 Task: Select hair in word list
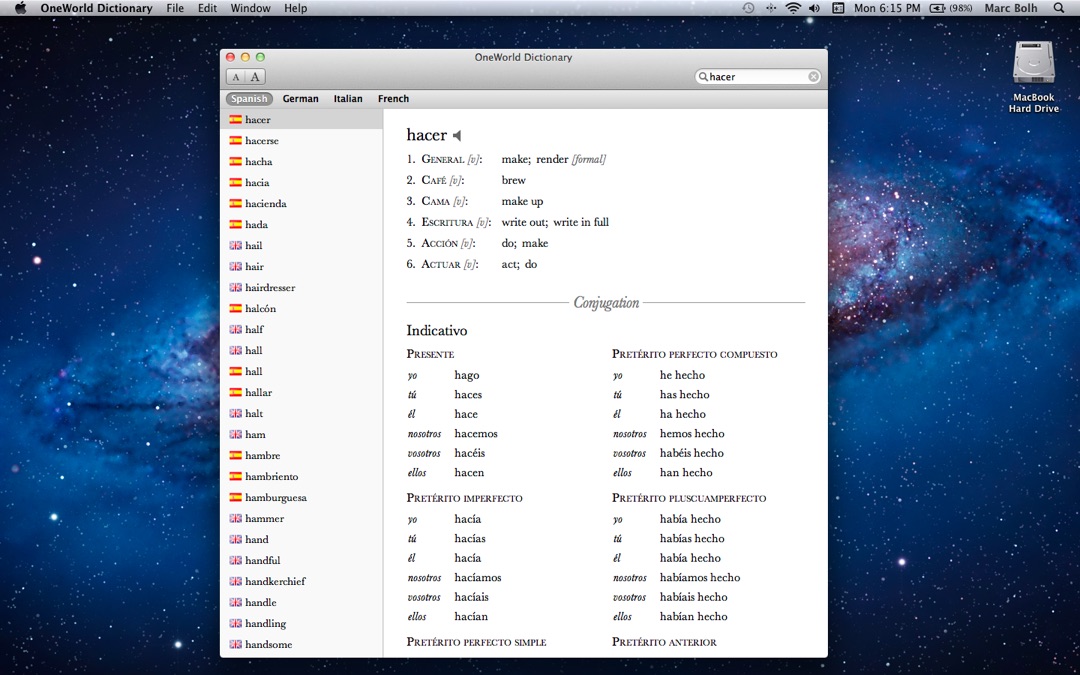[302, 267]
